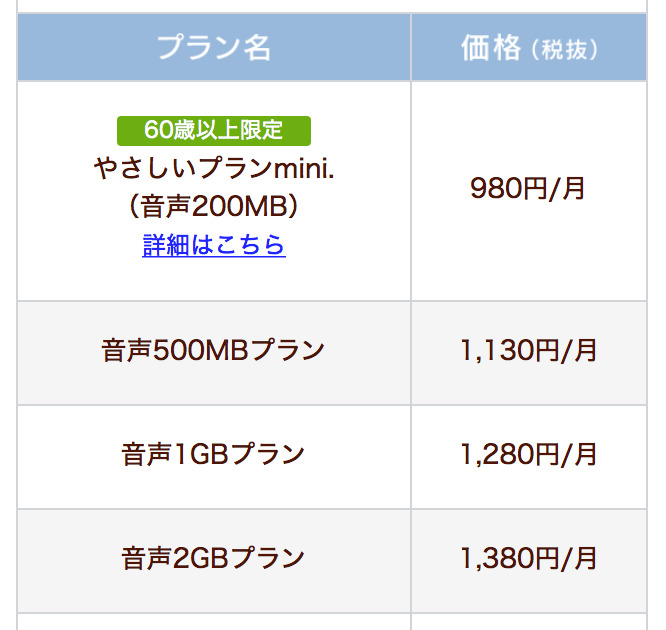Select the 音声500MBプラン row label
666x630 pixels.
214,351
